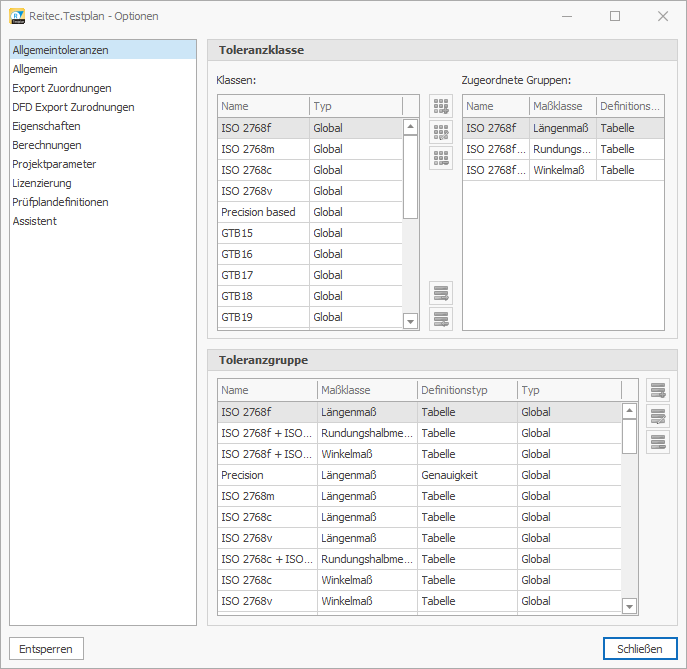Screen dimensions: 687x669
Task: Pick the Winkelmaß row in Zugeordnete Gruppen
Action: point(562,170)
